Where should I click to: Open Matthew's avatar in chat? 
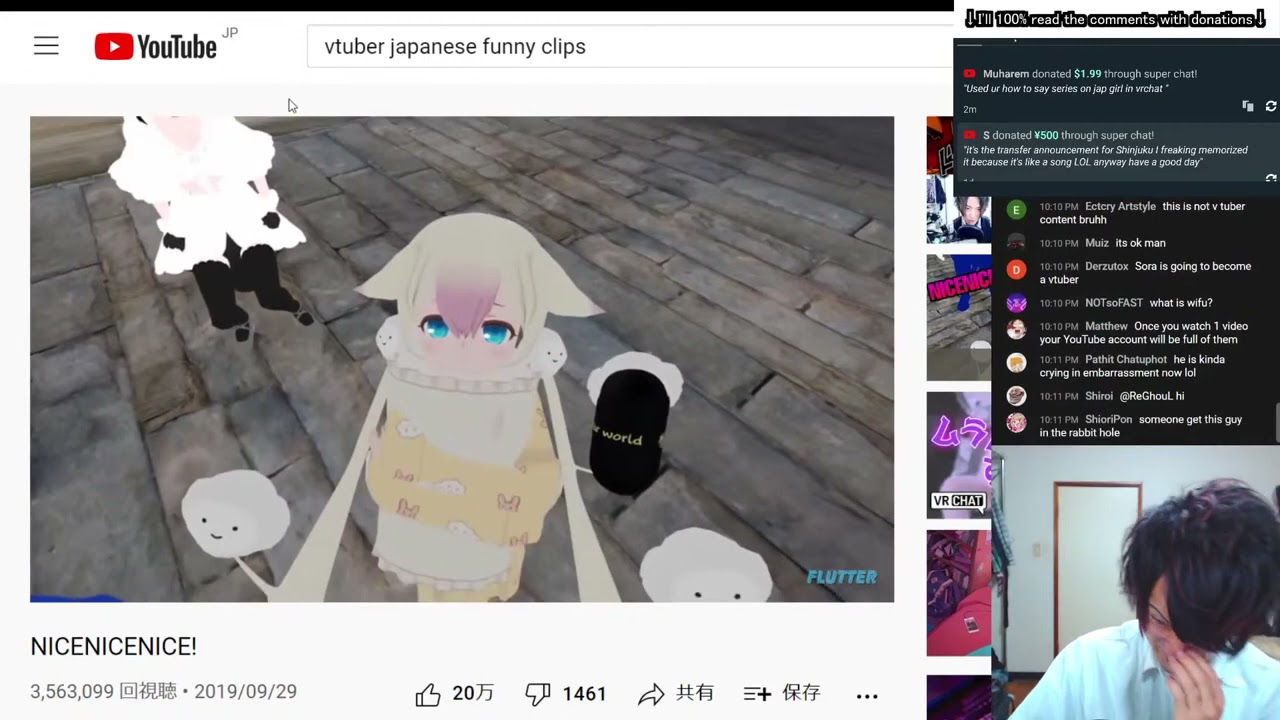1016,330
